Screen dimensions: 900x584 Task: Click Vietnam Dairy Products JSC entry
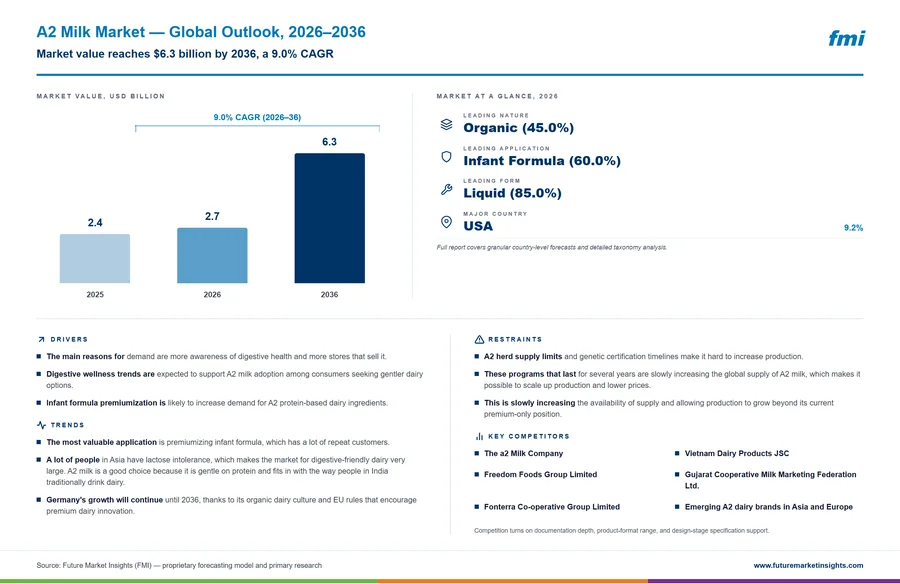tap(736, 454)
